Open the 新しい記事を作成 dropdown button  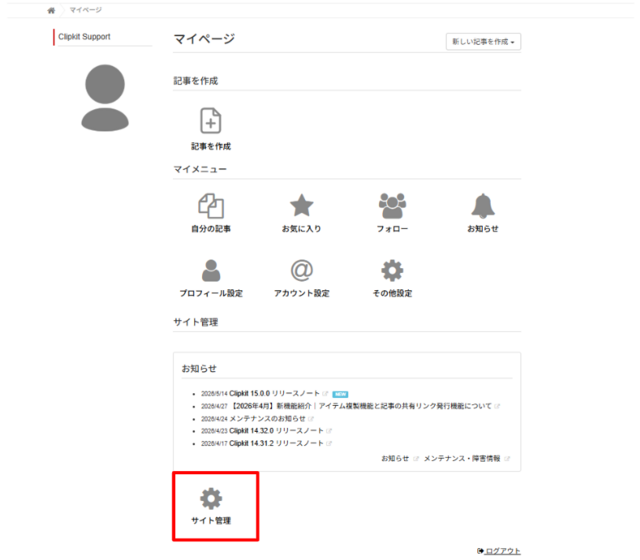pyautogui.click(x=483, y=42)
